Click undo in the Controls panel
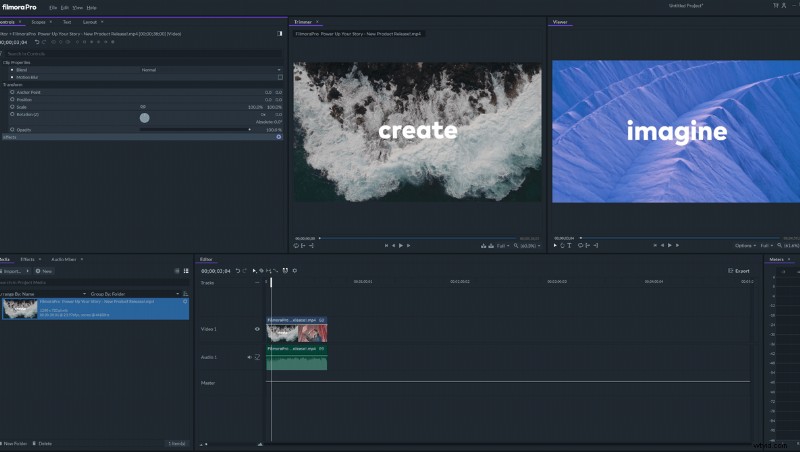Viewport: 800px width, 452px height. [37, 42]
